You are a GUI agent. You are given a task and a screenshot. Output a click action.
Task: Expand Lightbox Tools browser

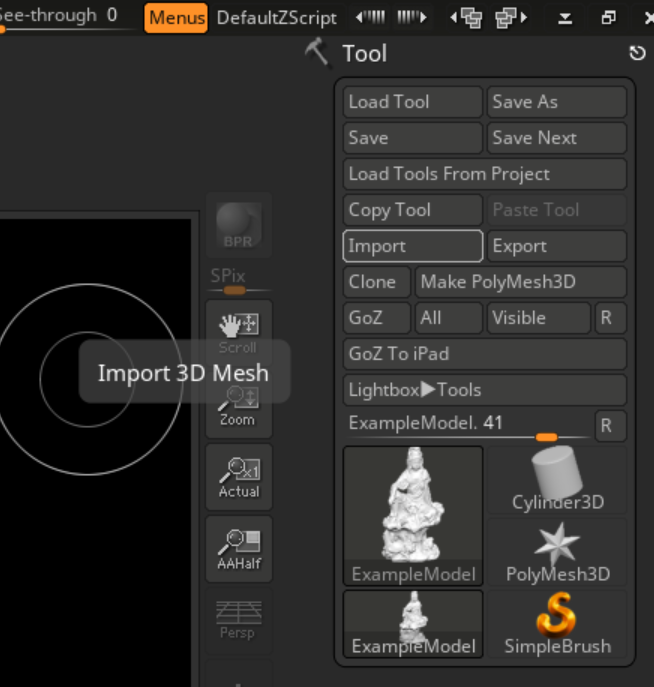[x=484, y=390]
